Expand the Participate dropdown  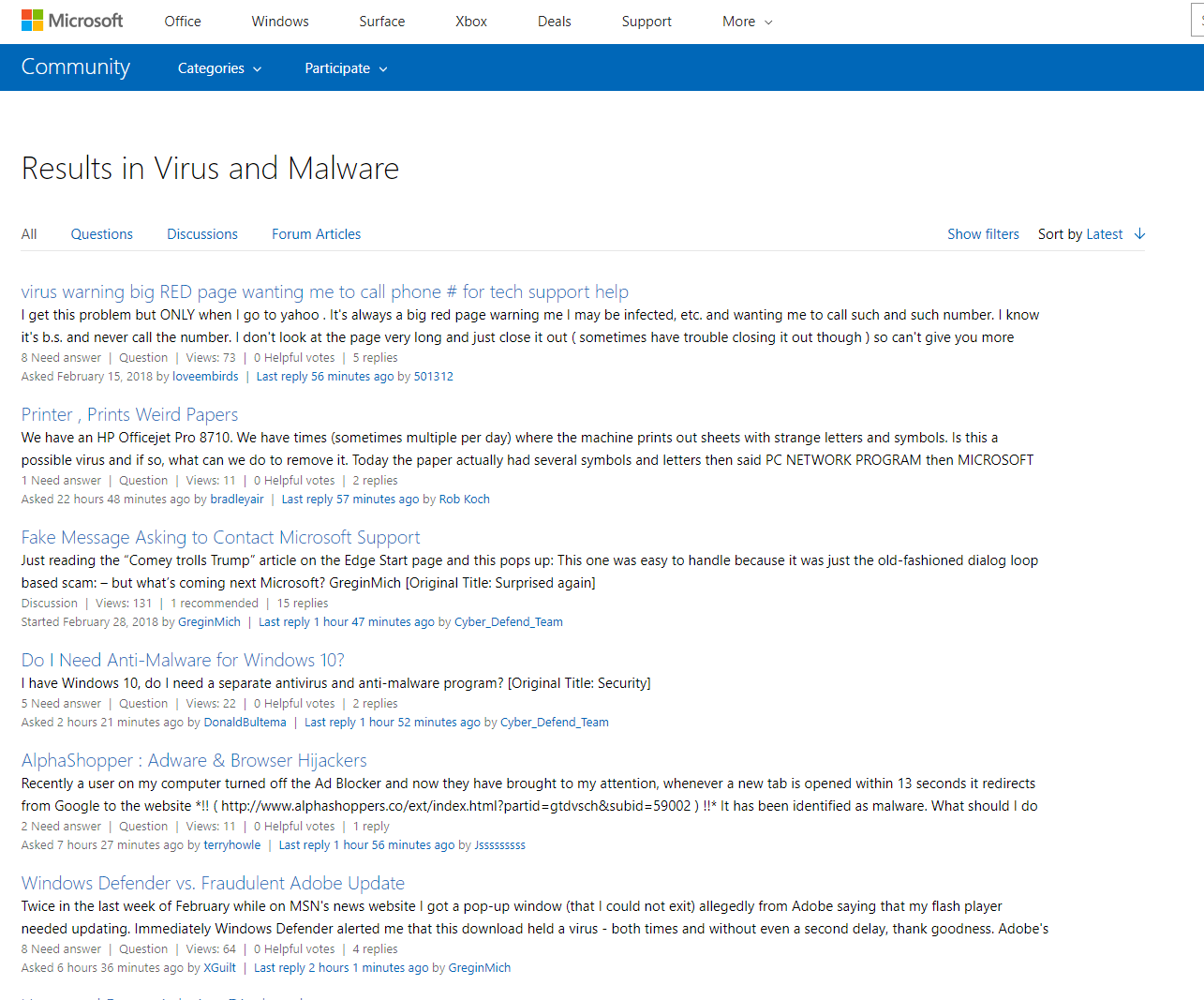point(346,68)
